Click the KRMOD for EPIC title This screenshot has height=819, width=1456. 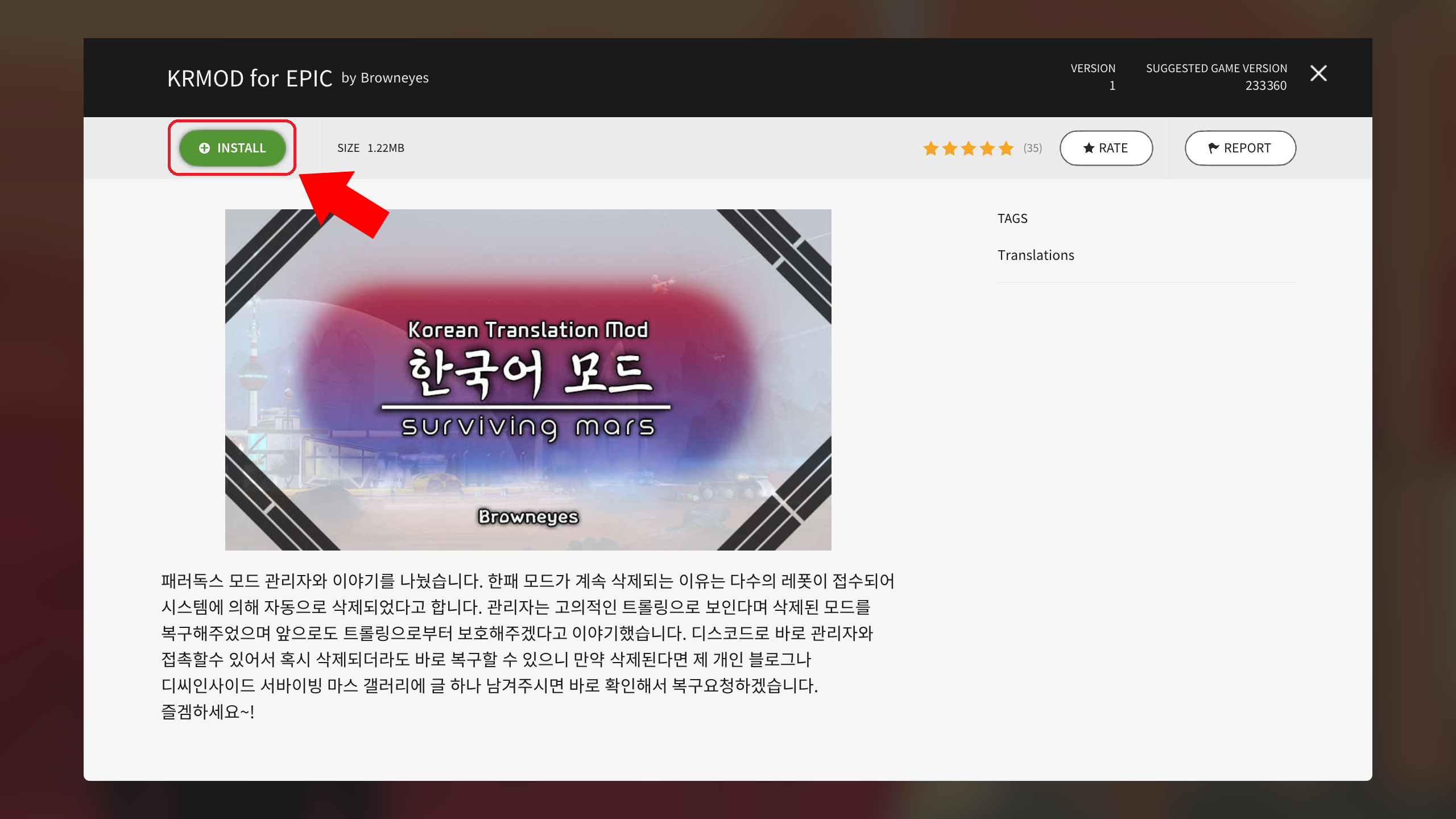click(250, 78)
